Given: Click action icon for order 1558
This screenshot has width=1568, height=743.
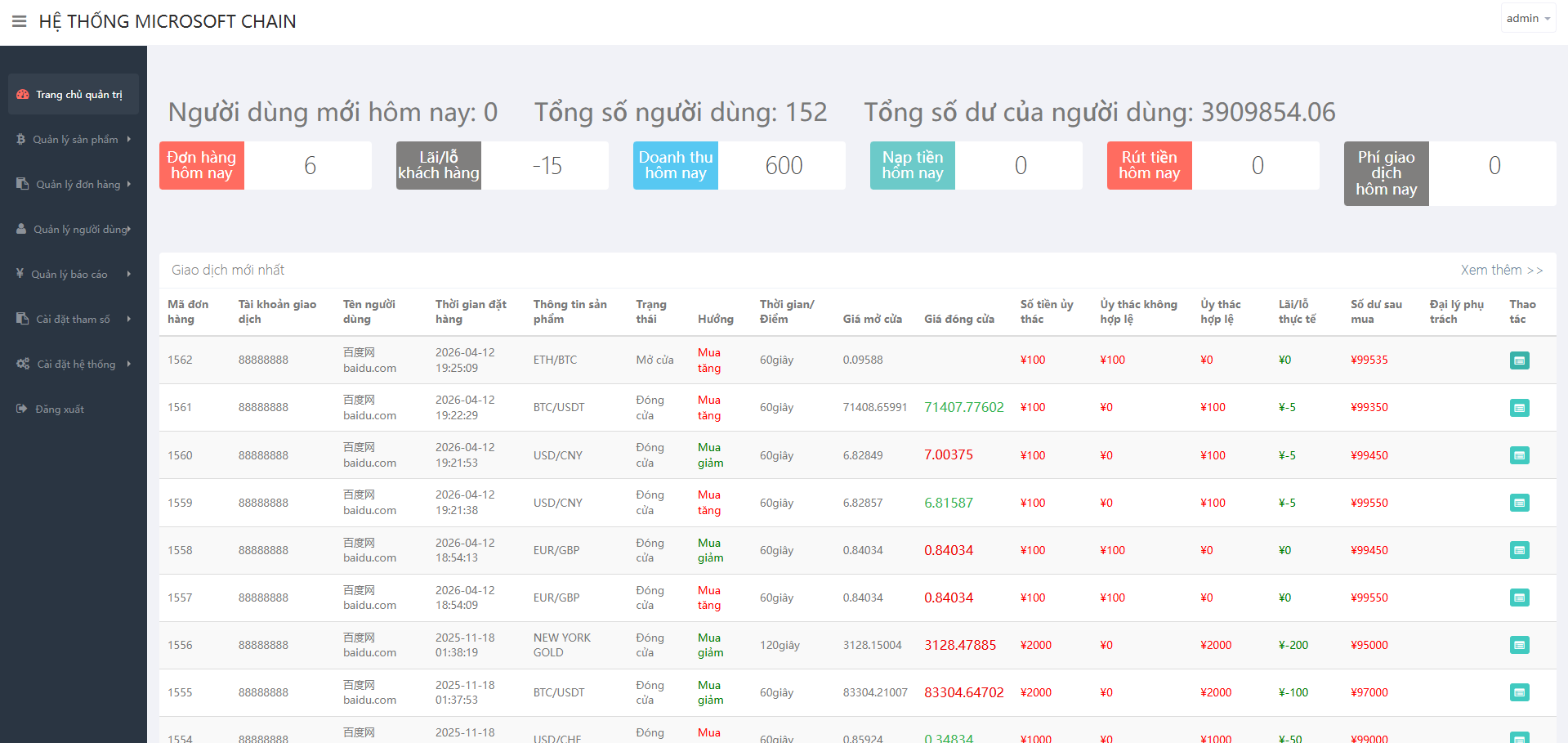Looking at the screenshot, I should 1520,550.
